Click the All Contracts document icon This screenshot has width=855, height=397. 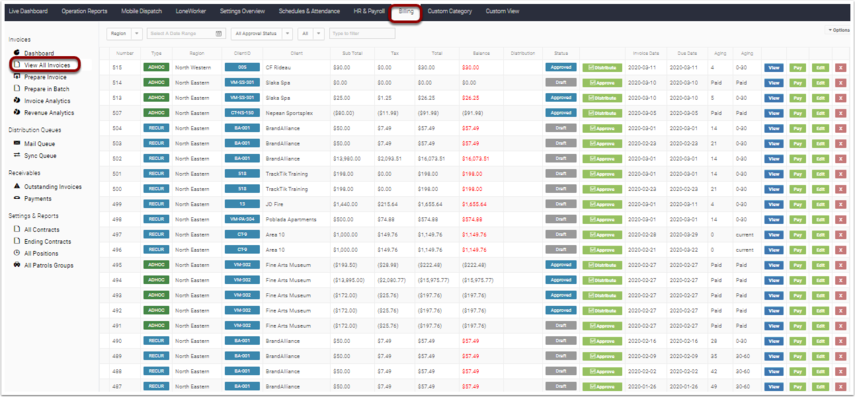(16, 230)
